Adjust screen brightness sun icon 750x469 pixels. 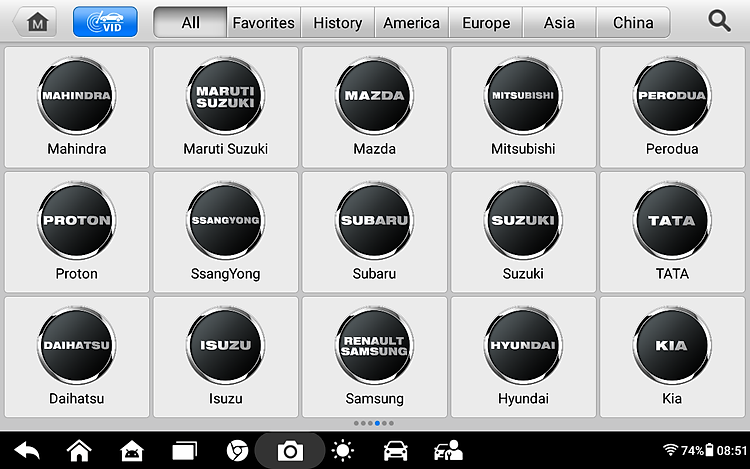coord(342,450)
